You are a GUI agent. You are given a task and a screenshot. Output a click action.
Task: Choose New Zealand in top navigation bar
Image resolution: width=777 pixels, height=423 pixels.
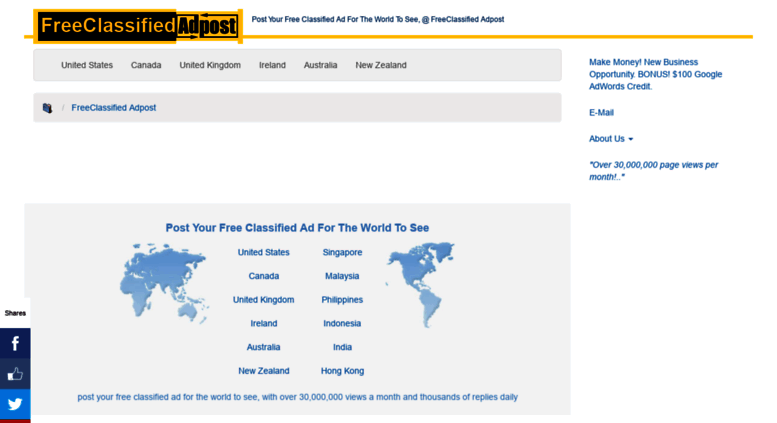click(381, 65)
